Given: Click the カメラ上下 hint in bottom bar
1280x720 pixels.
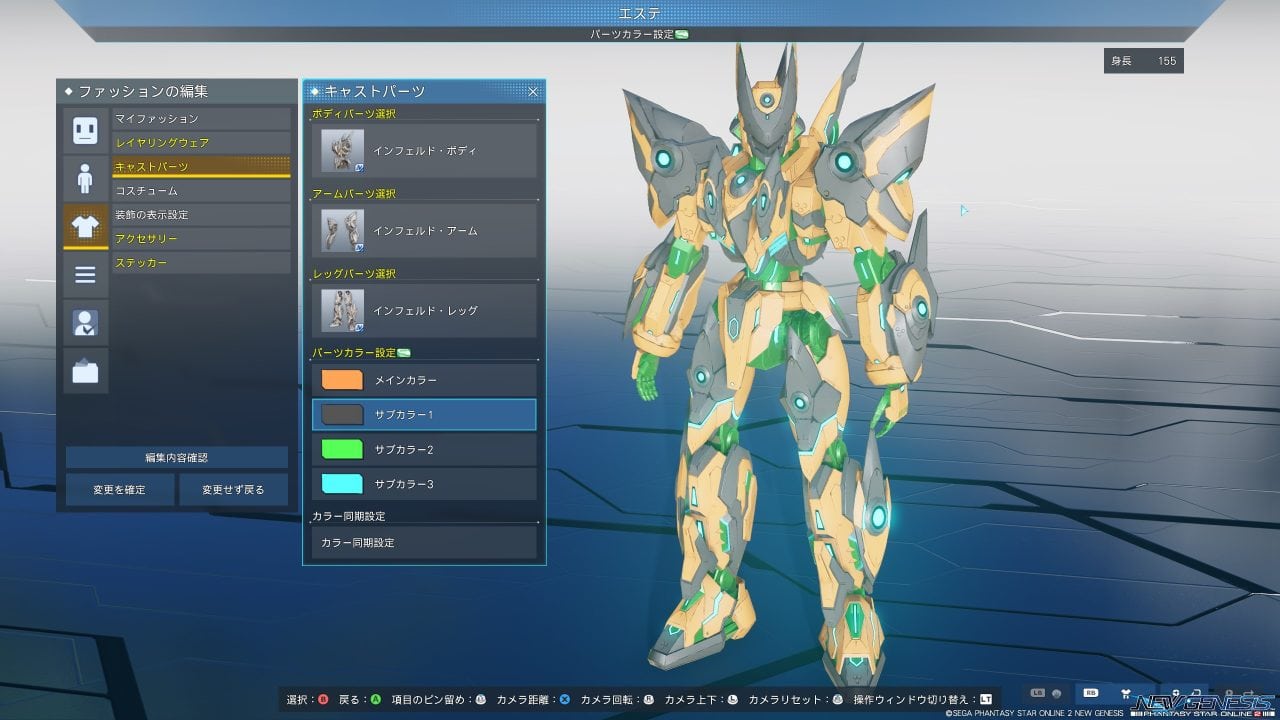Looking at the screenshot, I should coord(701,699).
